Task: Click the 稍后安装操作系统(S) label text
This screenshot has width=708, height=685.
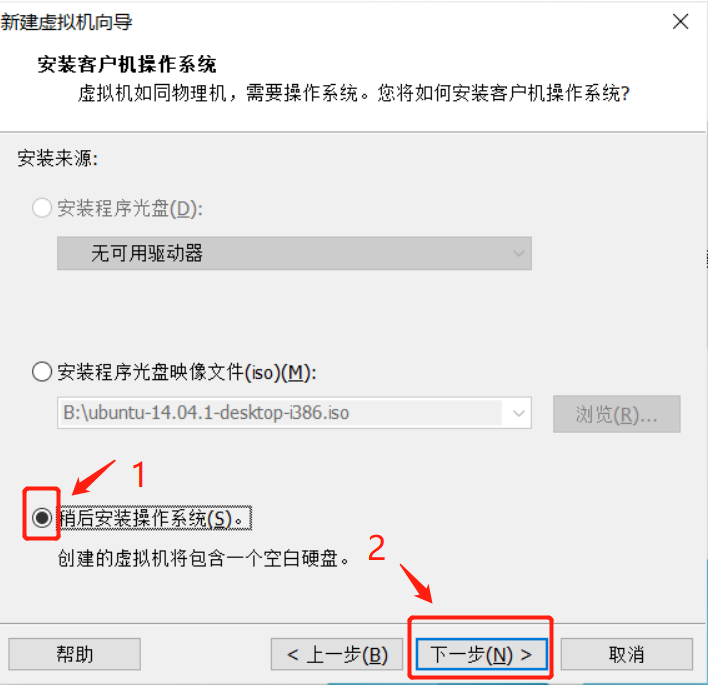Action: (155, 518)
